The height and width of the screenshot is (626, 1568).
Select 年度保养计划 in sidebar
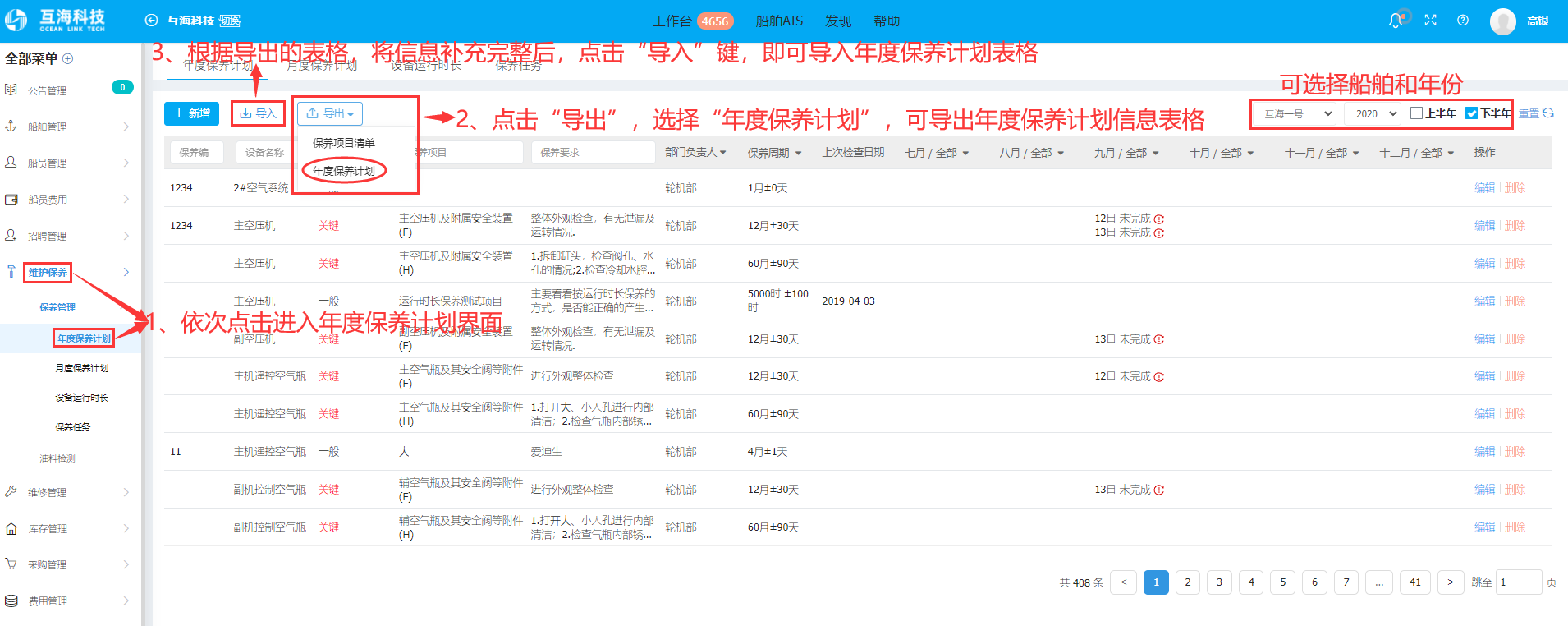coord(84,338)
